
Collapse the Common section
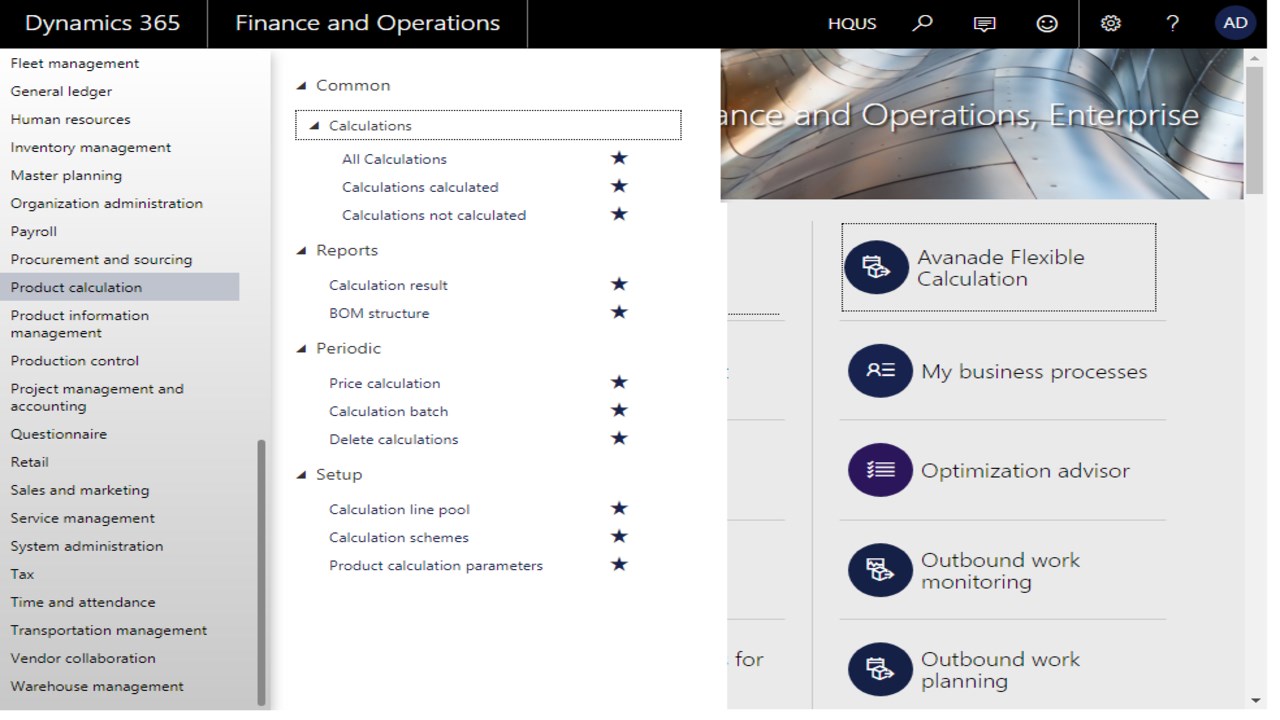[x=302, y=86]
